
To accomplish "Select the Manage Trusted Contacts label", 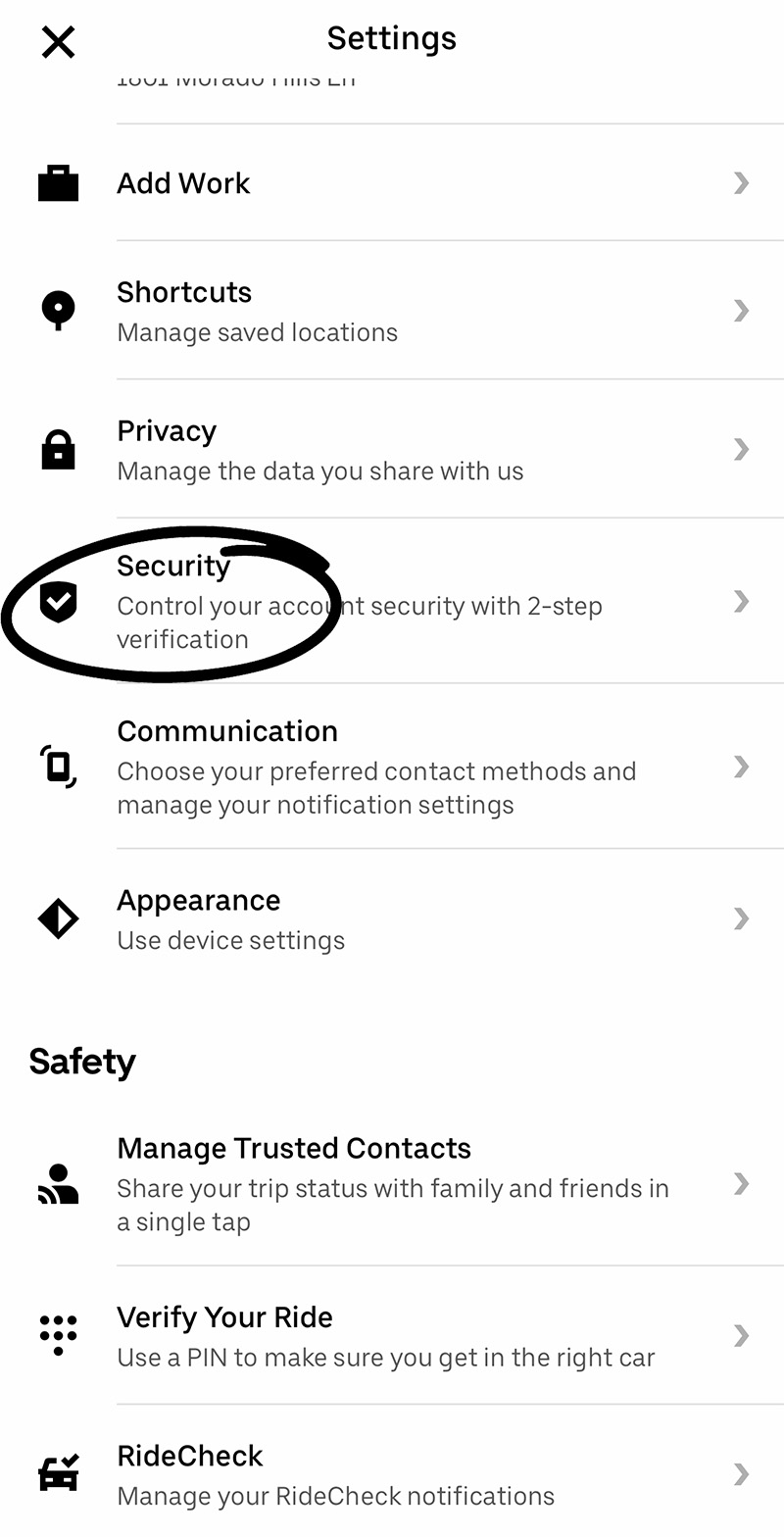I will pyautogui.click(x=293, y=1148).
